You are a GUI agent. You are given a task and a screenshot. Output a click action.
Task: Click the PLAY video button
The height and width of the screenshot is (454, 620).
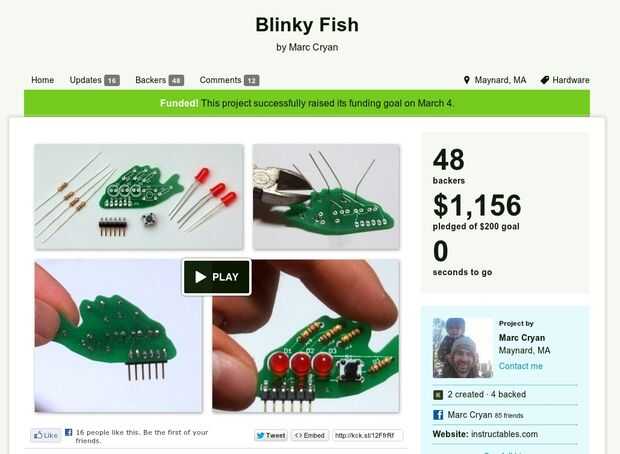tap(217, 277)
